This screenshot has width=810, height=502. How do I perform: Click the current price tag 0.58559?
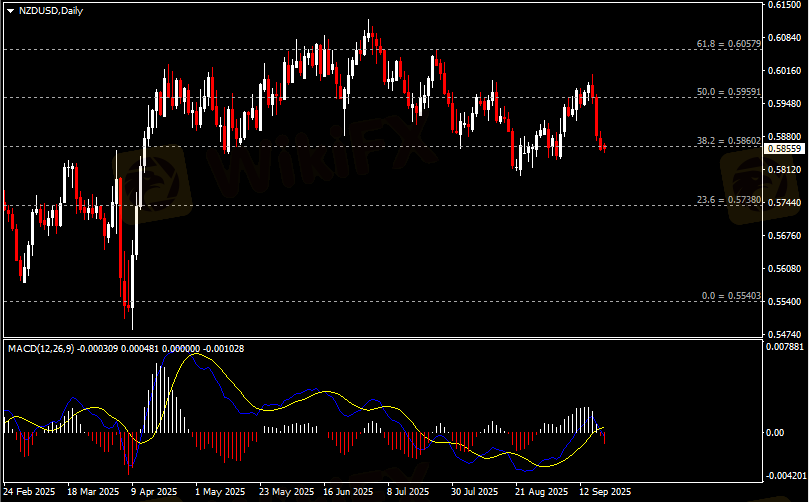click(x=786, y=148)
